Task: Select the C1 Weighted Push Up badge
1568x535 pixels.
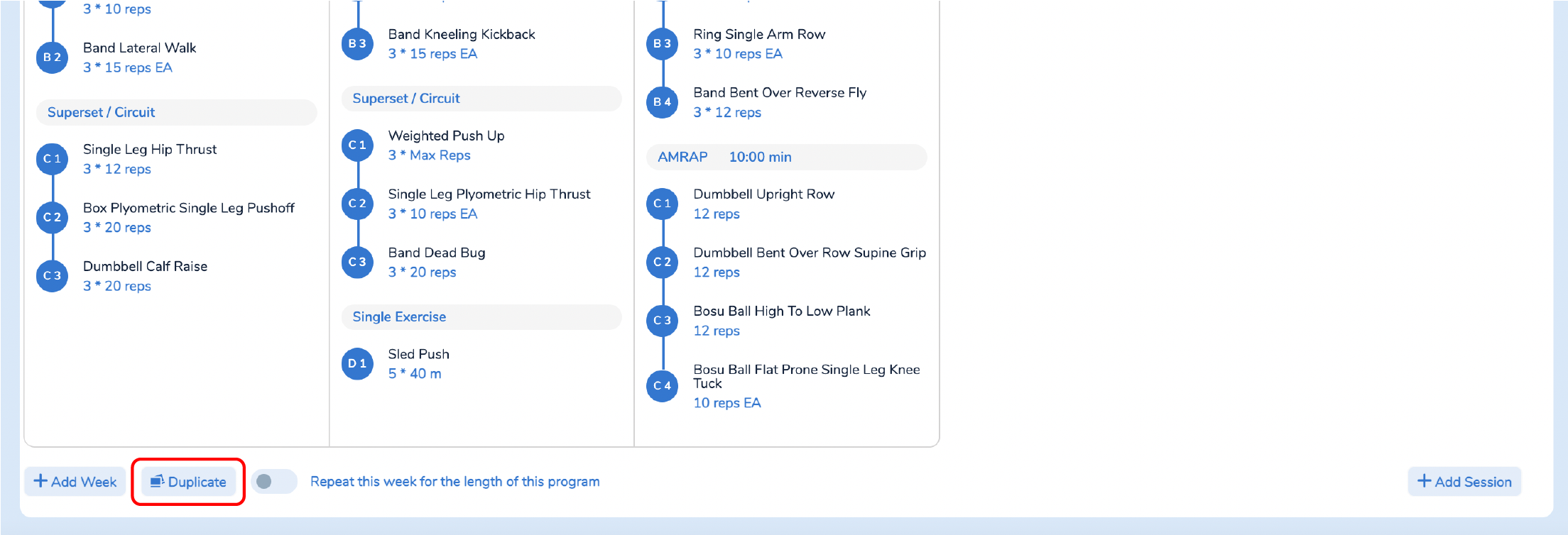Action: pos(357,145)
